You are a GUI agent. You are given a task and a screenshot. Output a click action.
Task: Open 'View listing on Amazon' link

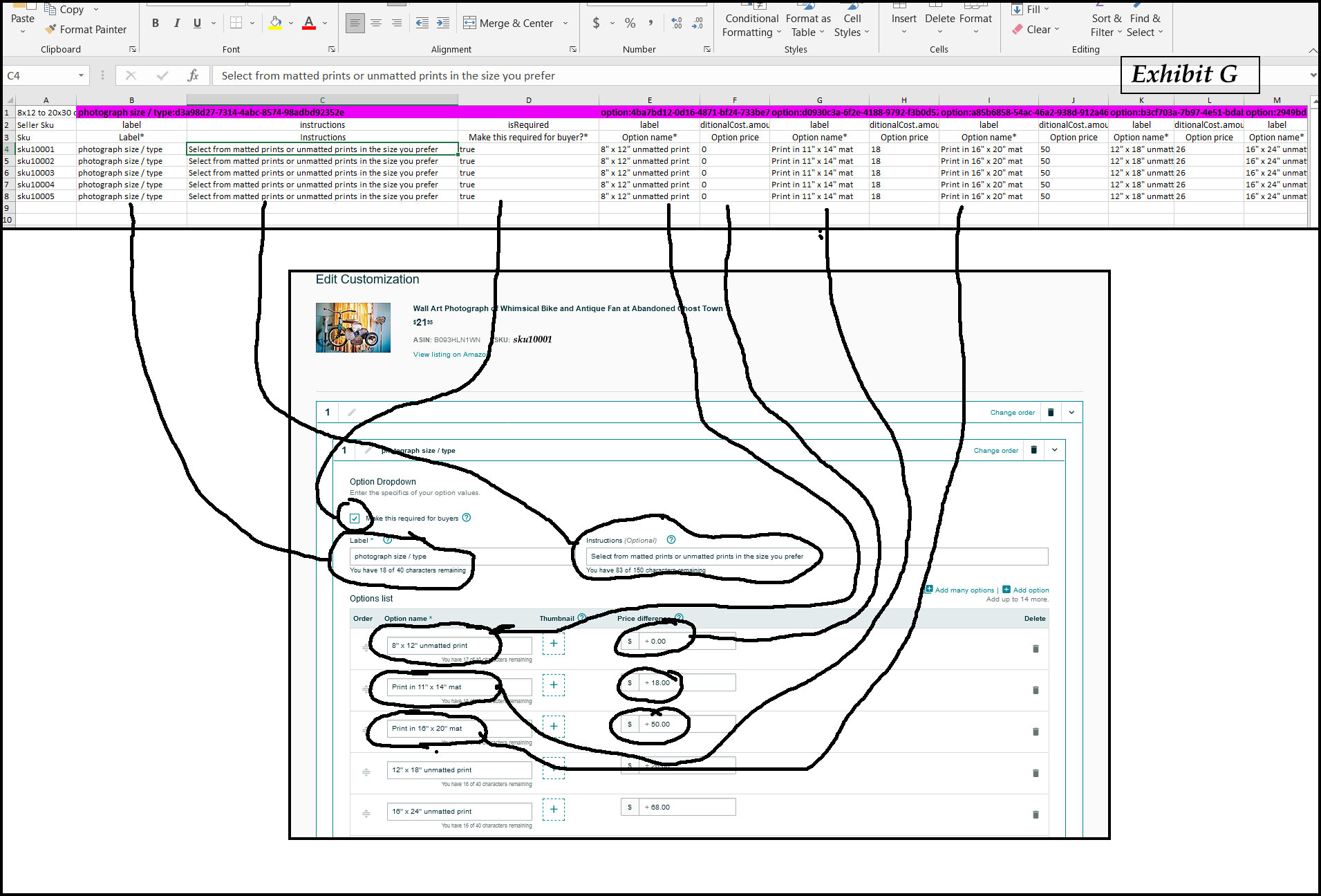[x=449, y=355]
